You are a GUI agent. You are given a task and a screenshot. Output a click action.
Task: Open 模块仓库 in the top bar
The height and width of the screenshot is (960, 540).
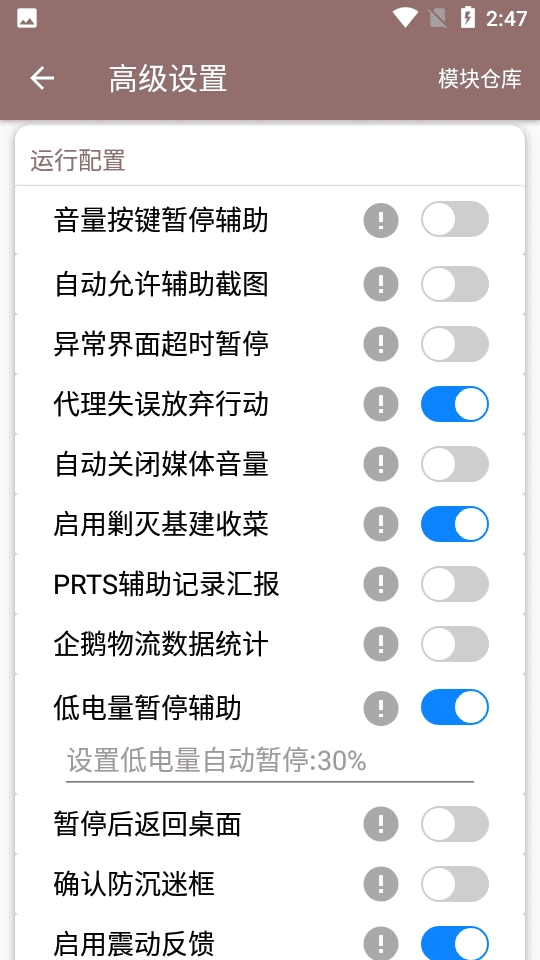coord(480,79)
